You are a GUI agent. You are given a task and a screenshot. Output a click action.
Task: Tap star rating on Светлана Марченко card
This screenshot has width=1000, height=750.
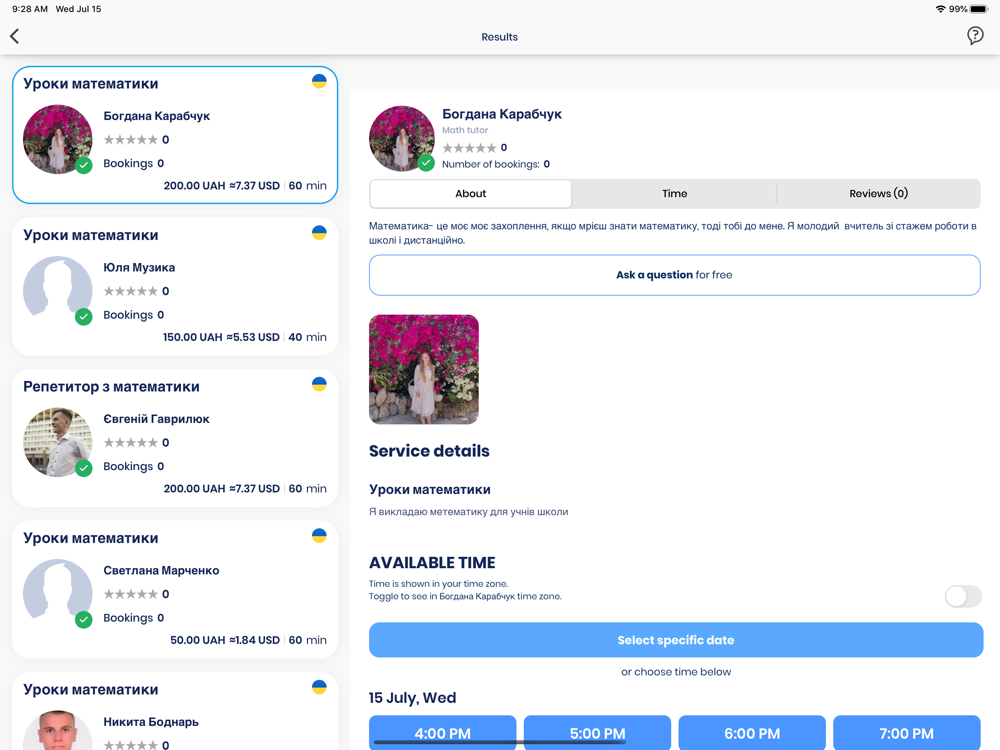(x=131, y=594)
